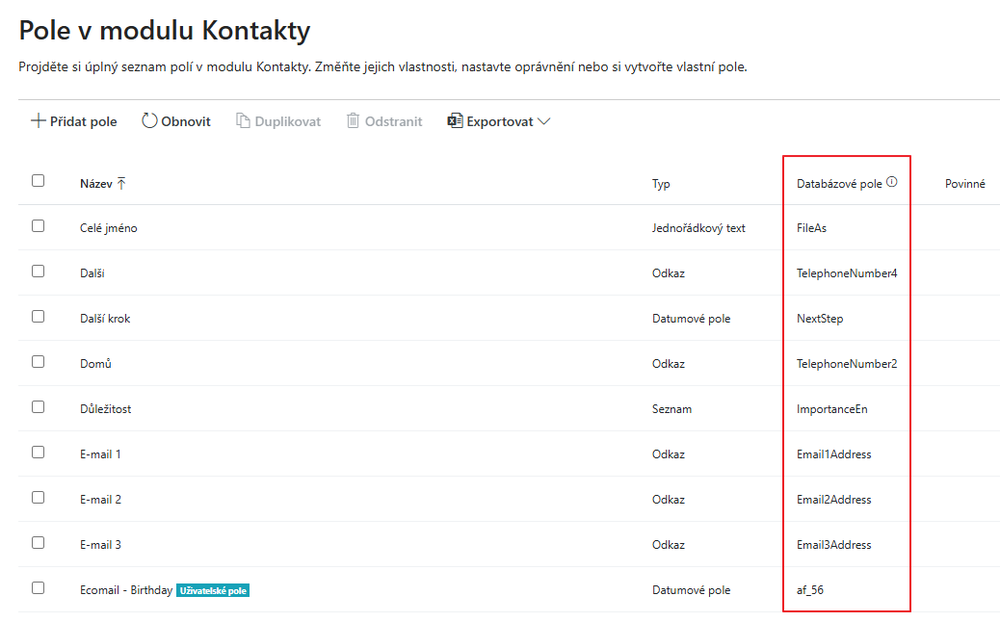Click the sort arrow icon next to Název
The width and height of the screenshot is (1000, 622).
click(x=121, y=184)
